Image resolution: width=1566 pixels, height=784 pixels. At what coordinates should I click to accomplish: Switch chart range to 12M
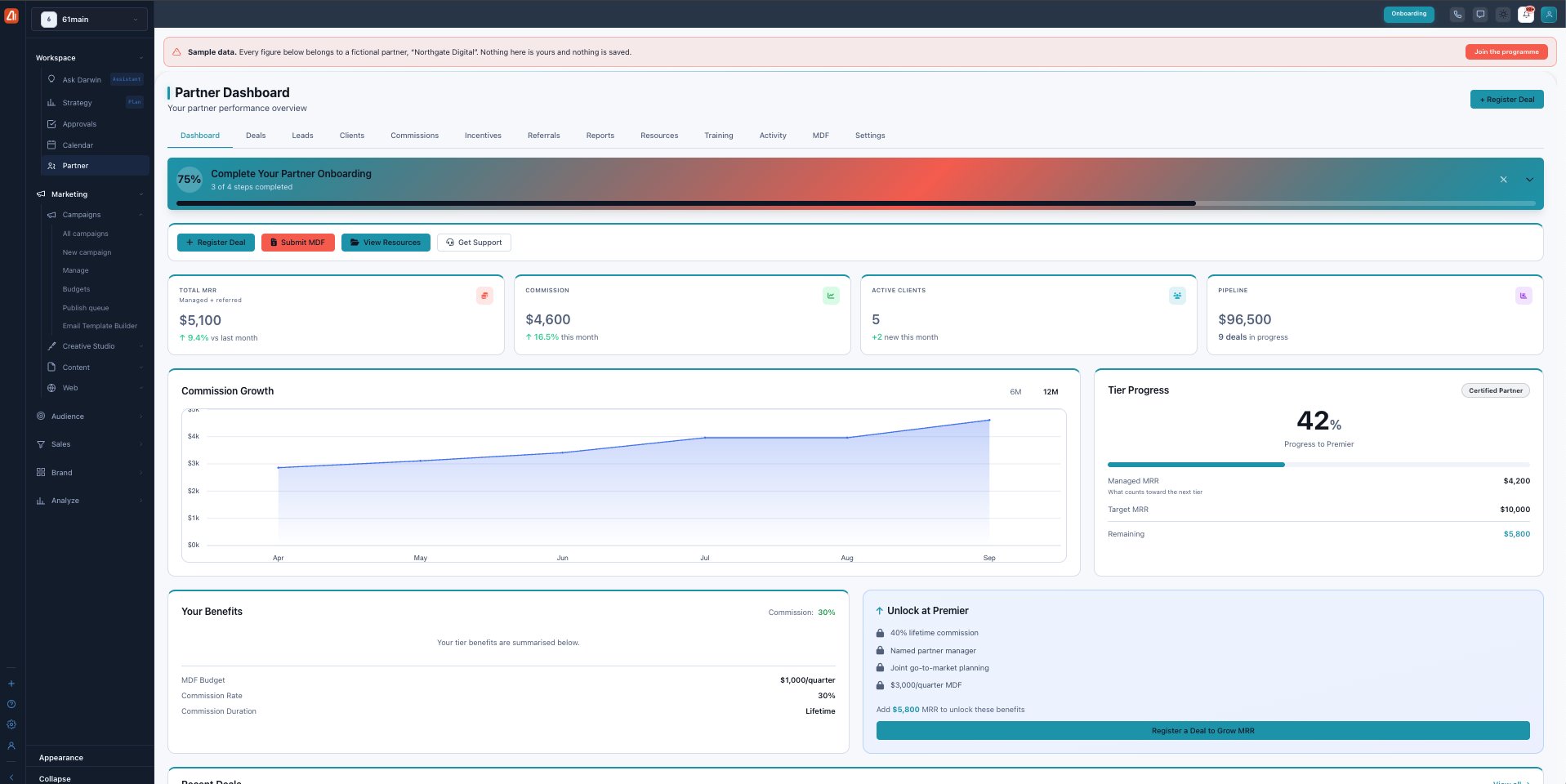[1051, 392]
